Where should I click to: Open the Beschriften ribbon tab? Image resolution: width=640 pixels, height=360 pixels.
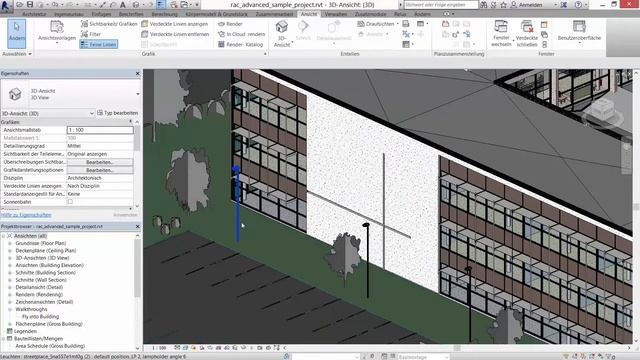tap(131, 14)
